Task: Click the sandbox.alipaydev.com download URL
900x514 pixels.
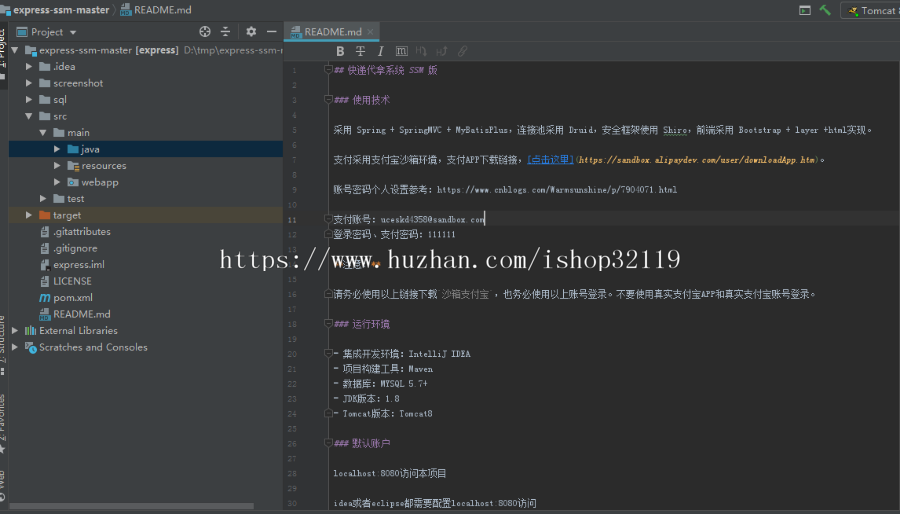Action: click(697, 160)
